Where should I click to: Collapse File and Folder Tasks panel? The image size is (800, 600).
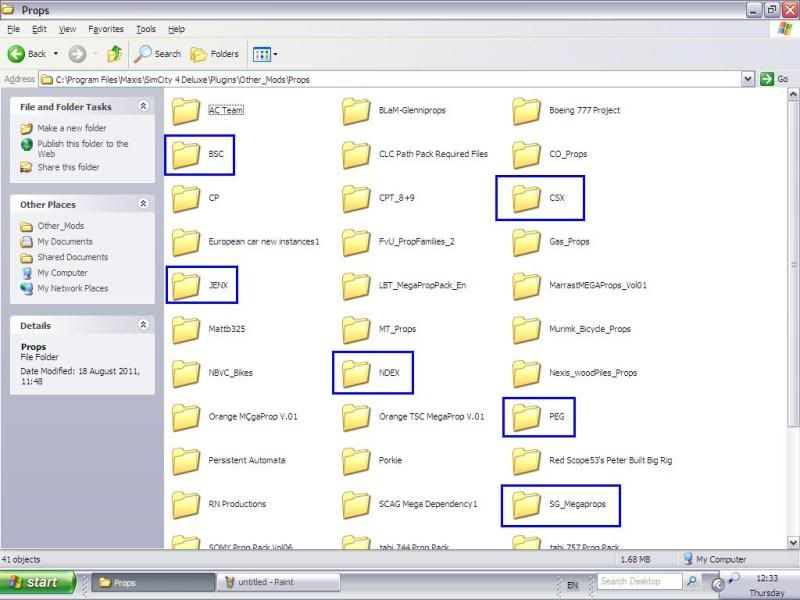point(143,106)
